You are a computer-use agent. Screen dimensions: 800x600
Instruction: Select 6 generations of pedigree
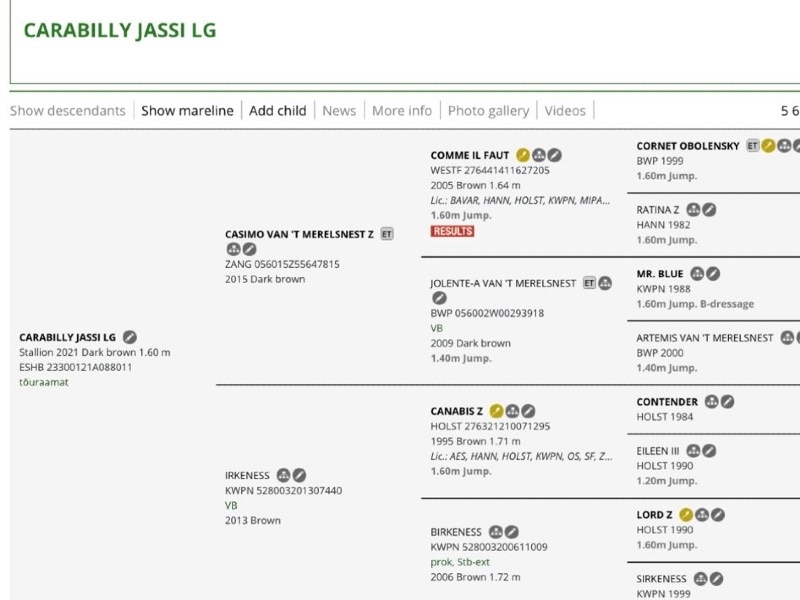[797, 111]
